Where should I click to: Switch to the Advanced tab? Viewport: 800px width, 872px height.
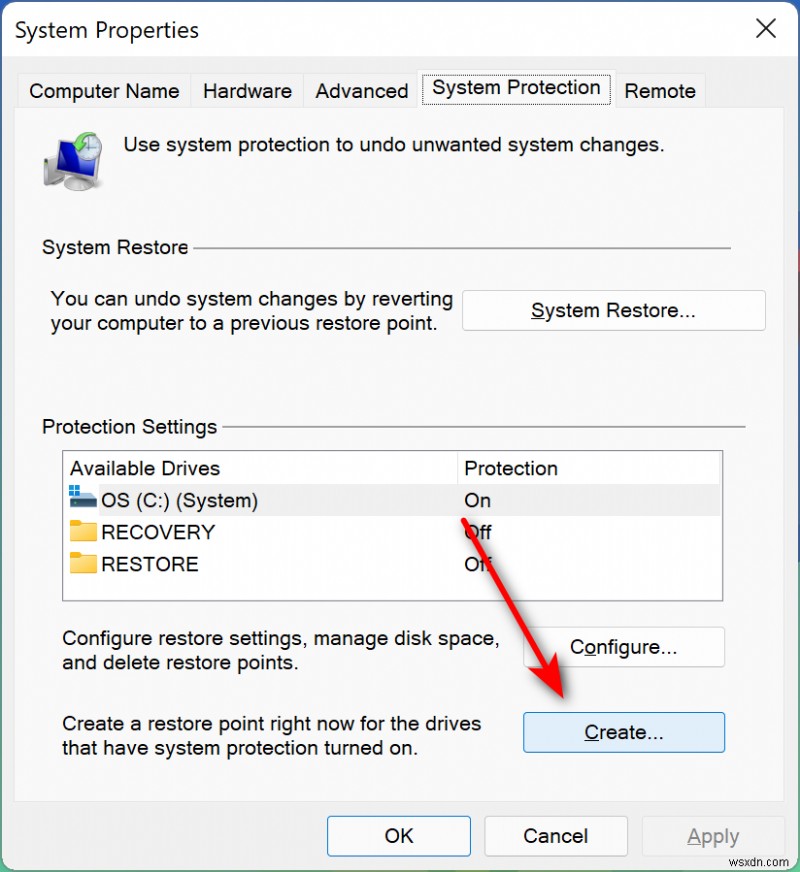point(360,91)
